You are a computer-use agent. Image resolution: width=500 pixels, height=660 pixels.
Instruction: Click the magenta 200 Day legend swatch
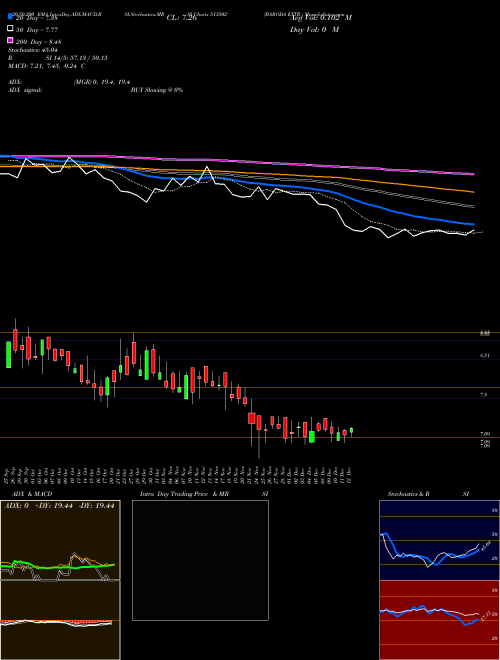click(10, 40)
